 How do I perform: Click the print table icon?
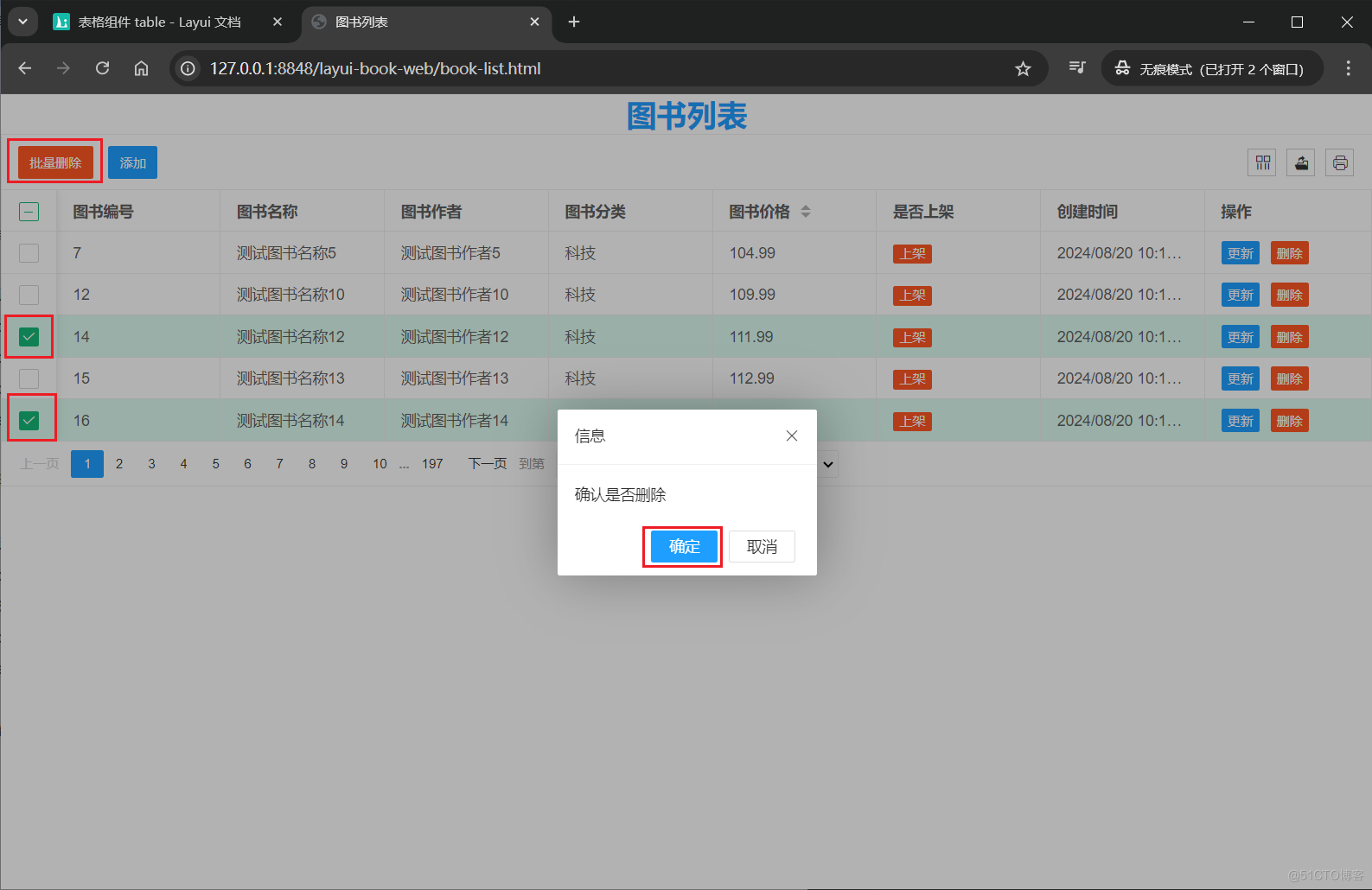click(x=1340, y=162)
